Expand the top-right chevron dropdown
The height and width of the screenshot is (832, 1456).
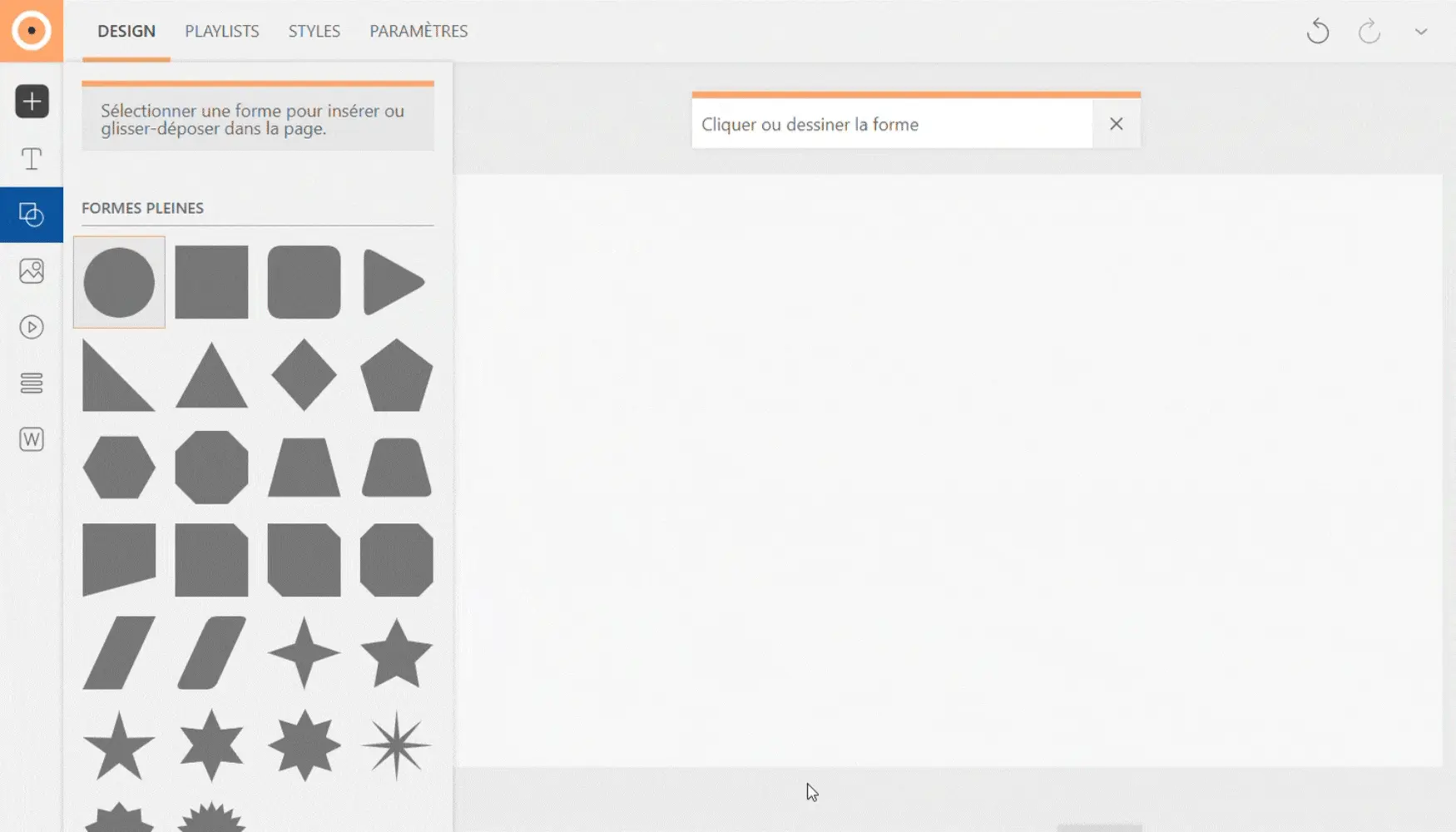tap(1421, 32)
